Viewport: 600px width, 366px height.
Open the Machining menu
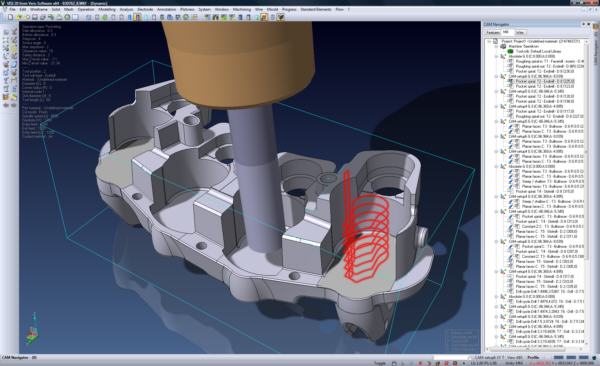click(x=242, y=9)
